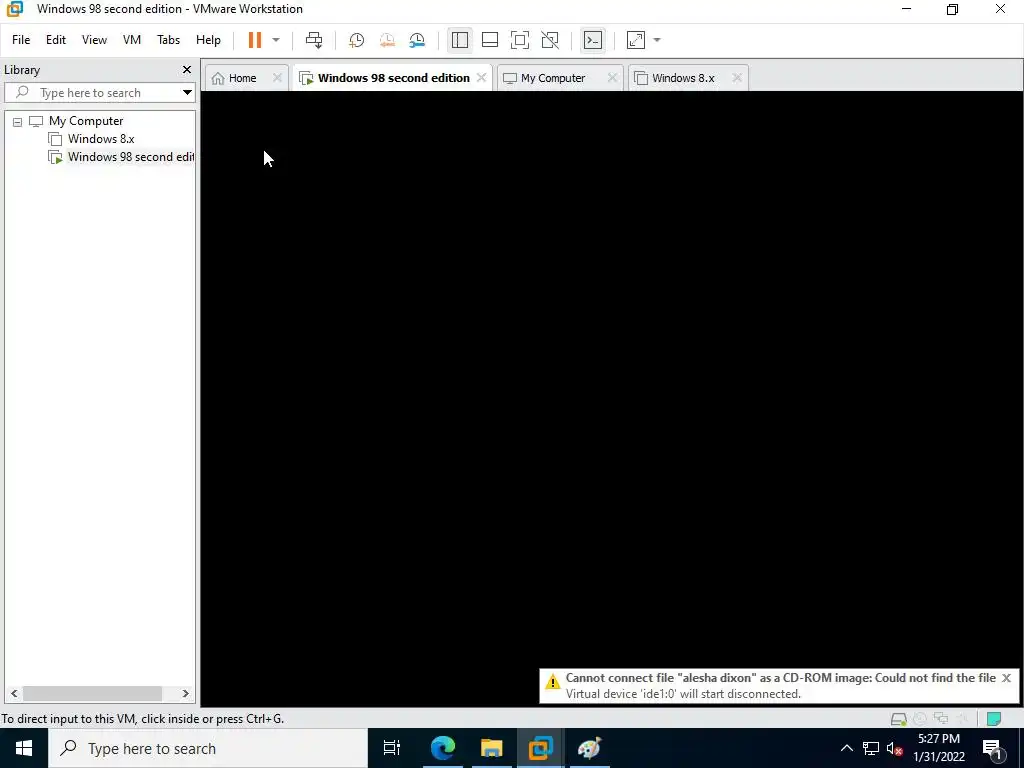The image size is (1024, 768).
Task: Open the snapshot manager
Action: pyautogui.click(x=417, y=40)
